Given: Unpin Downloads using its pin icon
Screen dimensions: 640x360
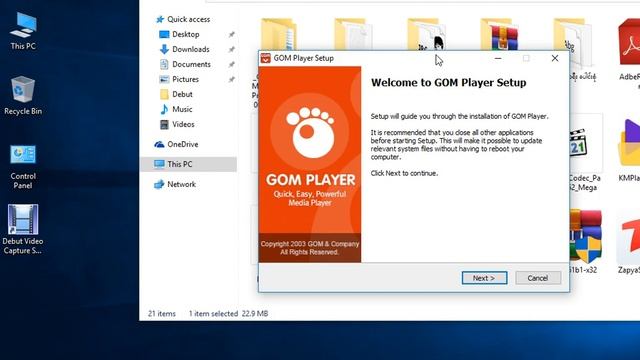Looking at the screenshot, I should click(231, 49).
